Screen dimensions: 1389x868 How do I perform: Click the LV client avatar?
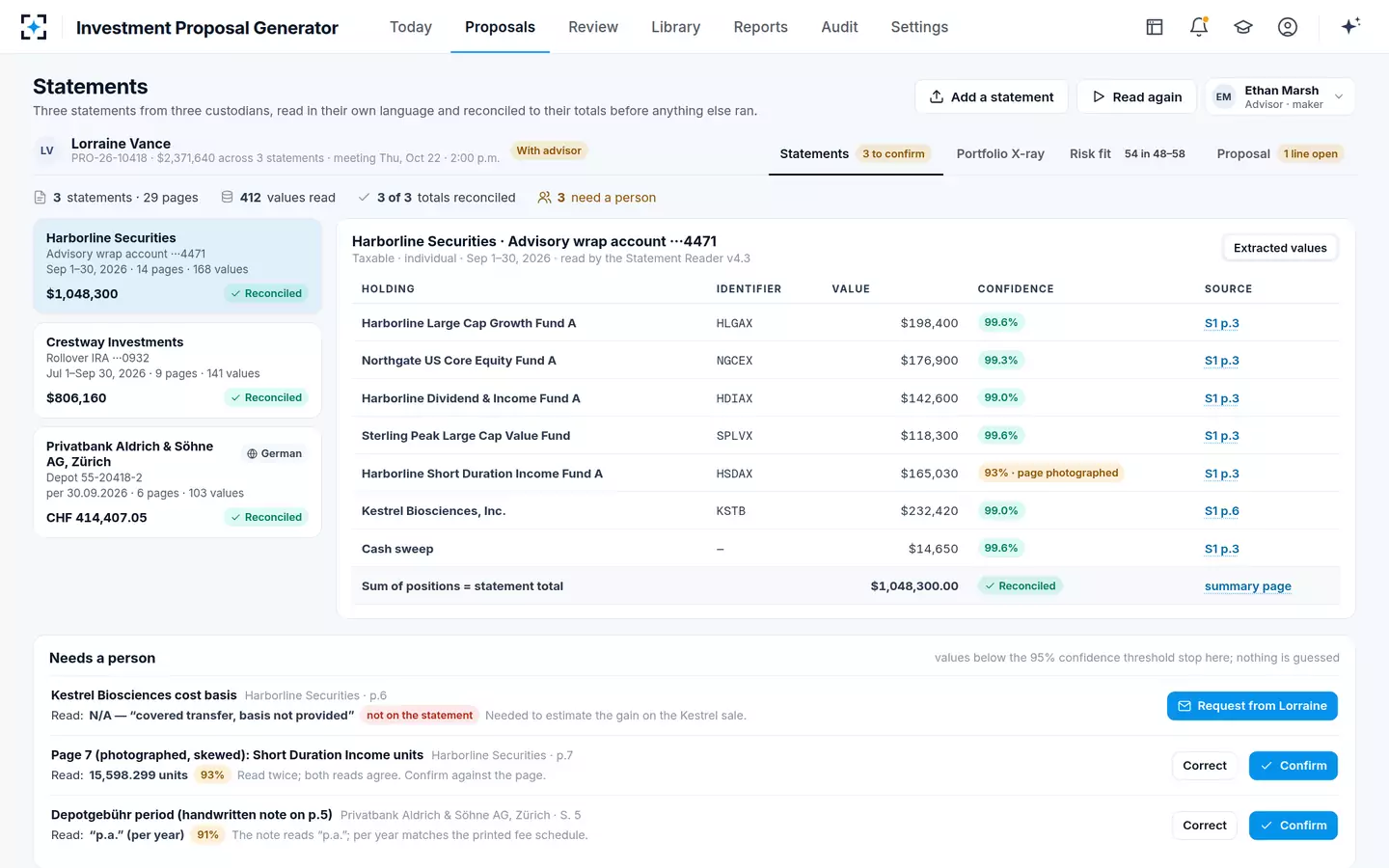click(46, 150)
